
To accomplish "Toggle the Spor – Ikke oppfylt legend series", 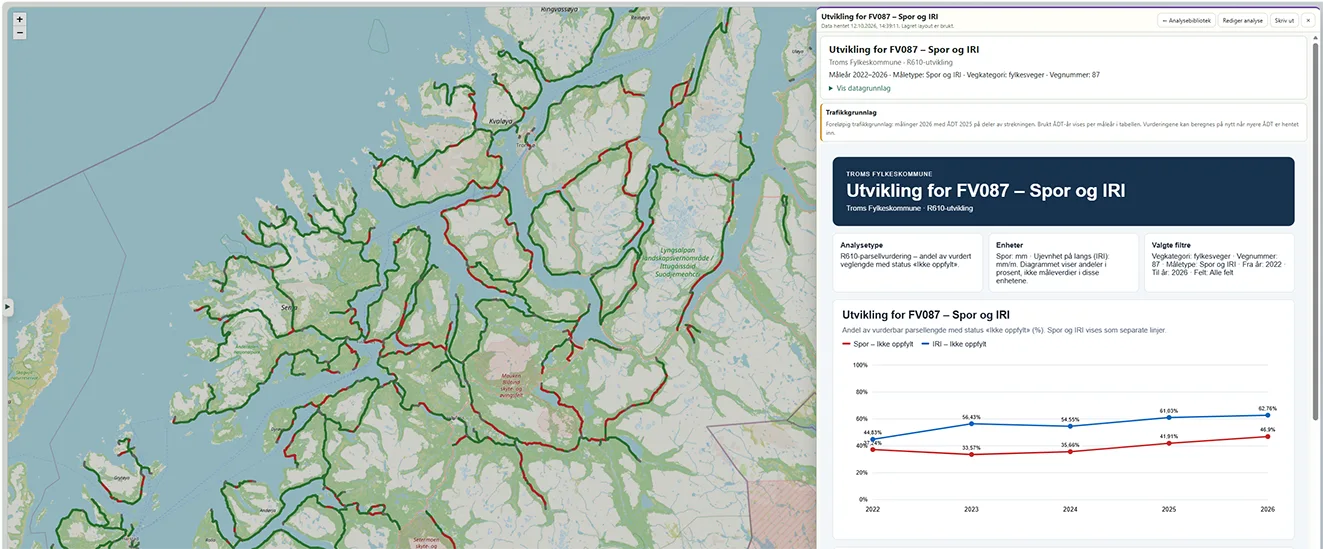I will coord(877,343).
